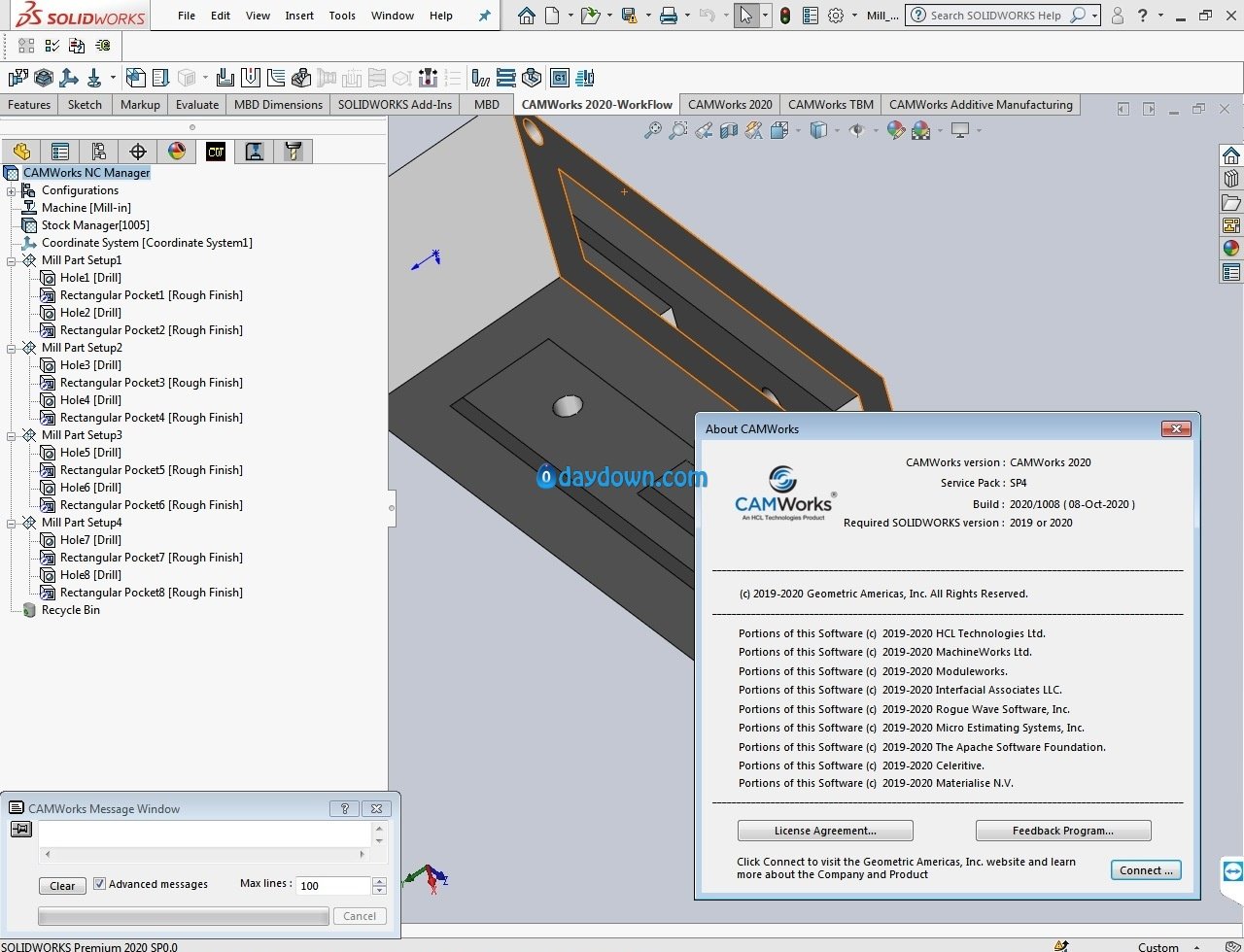Collapse the Mill Part Setup1 node
Screen dimensions: 1244x952
(12, 260)
